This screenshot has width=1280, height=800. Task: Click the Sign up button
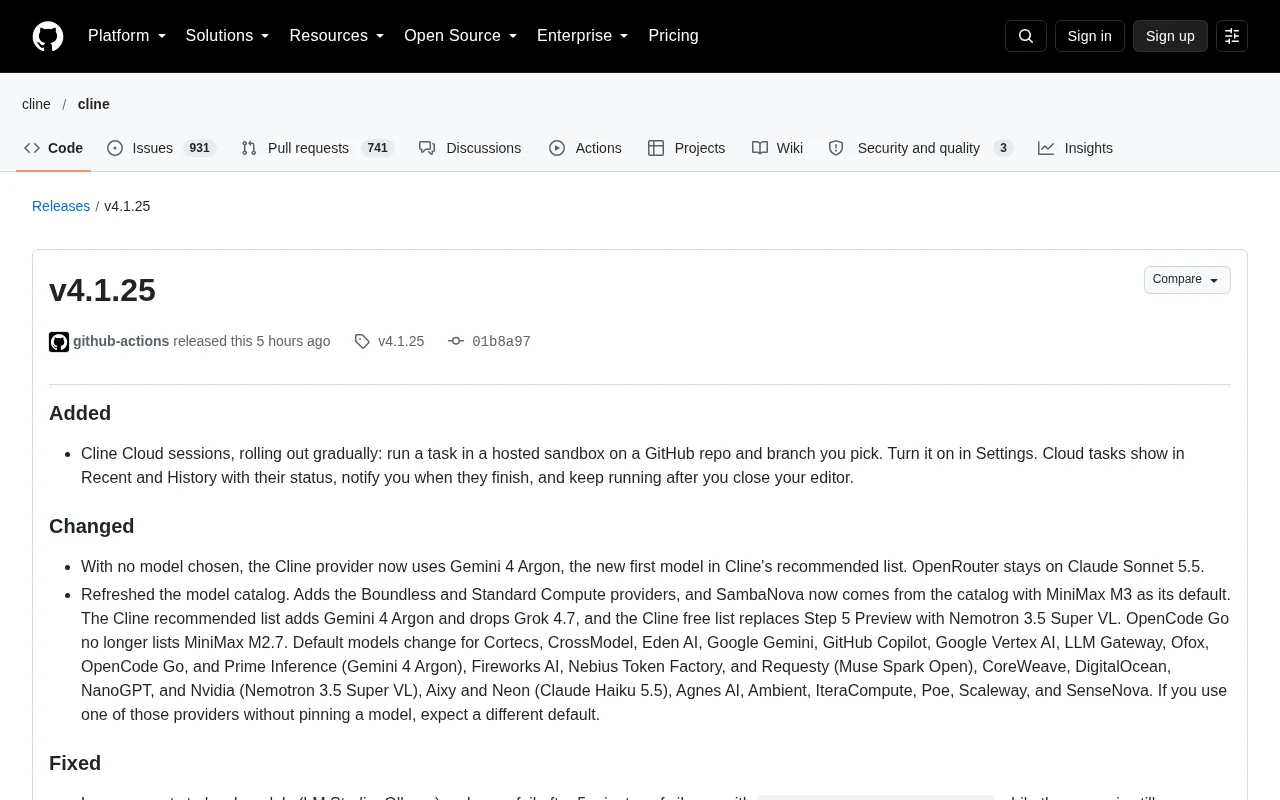[x=1170, y=36]
